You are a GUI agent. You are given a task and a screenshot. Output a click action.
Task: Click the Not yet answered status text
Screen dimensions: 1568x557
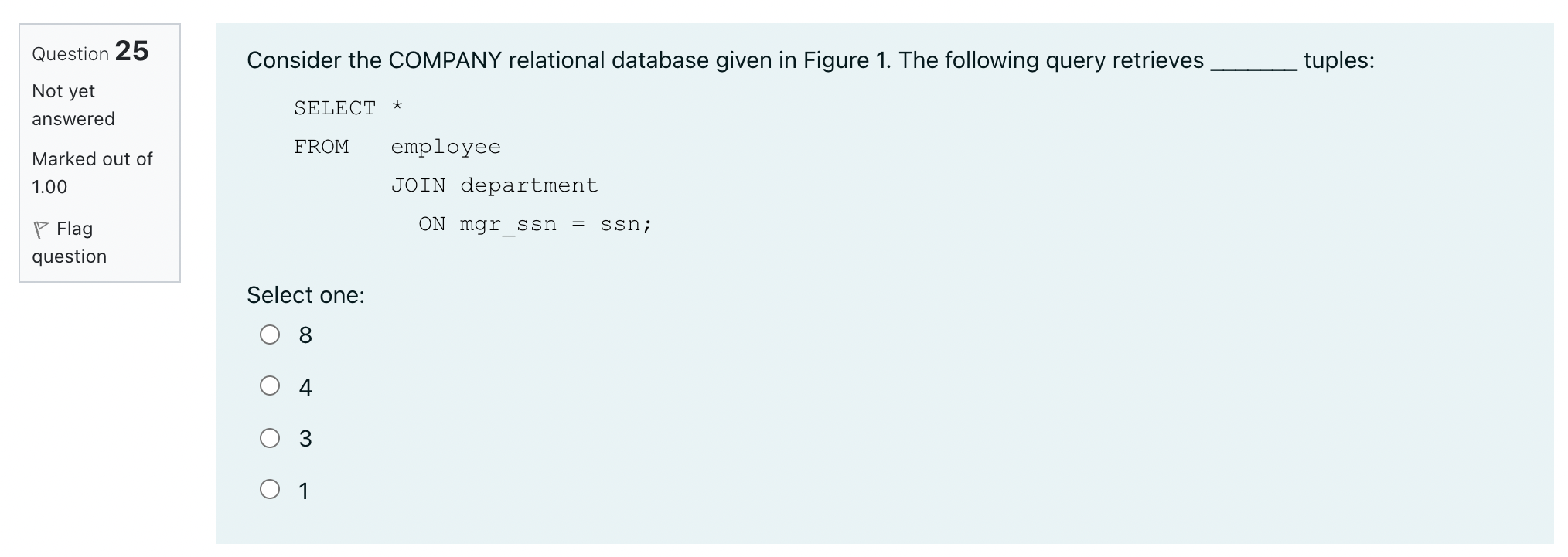point(73,104)
